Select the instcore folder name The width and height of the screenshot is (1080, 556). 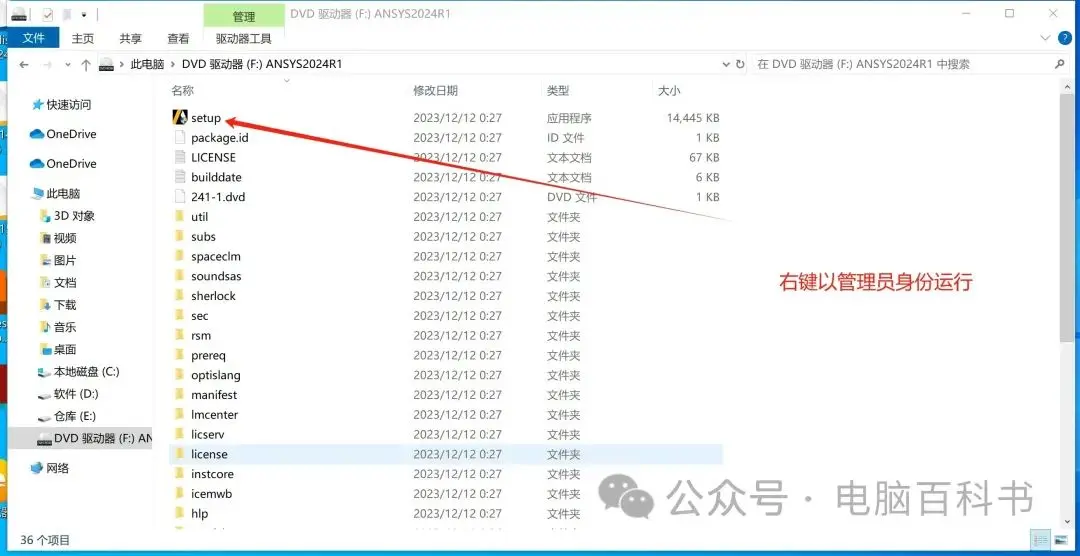(212, 474)
